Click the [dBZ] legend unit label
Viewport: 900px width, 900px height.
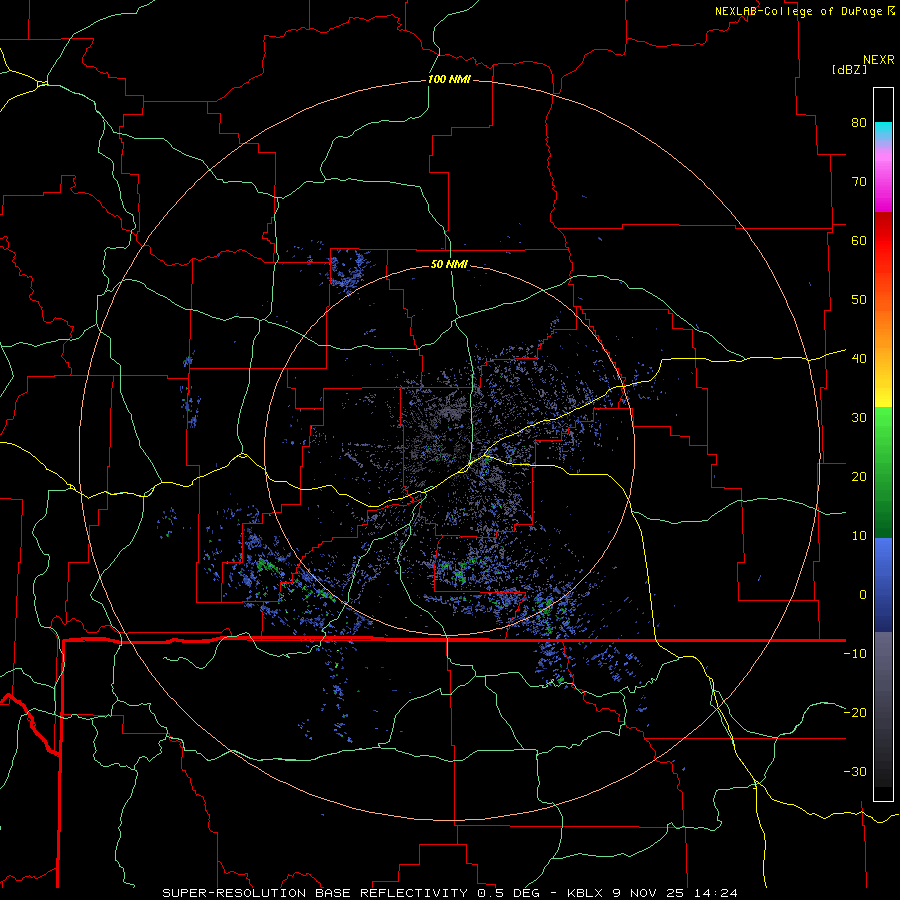pyautogui.click(x=849, y=69)
